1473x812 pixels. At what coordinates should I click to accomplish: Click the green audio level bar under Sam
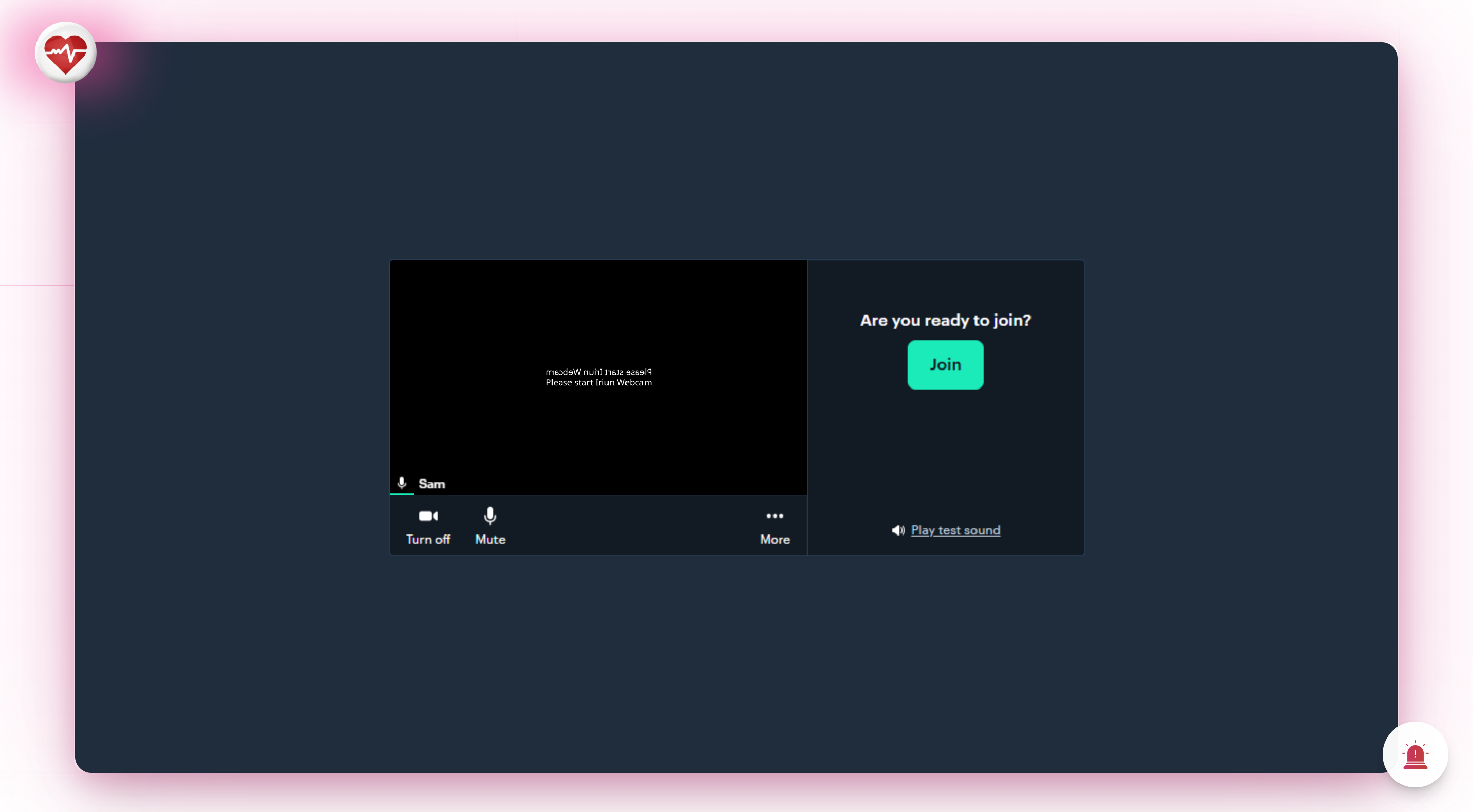click(401, 494)
